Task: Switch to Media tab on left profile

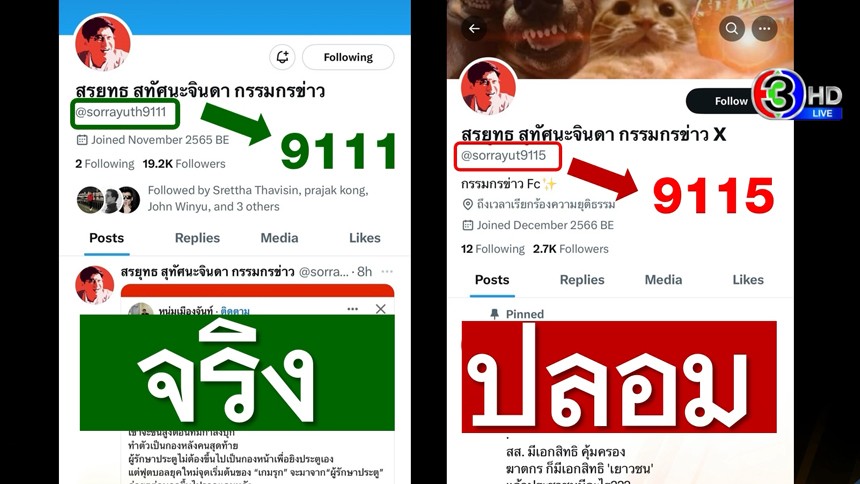Action: [279, 238]
